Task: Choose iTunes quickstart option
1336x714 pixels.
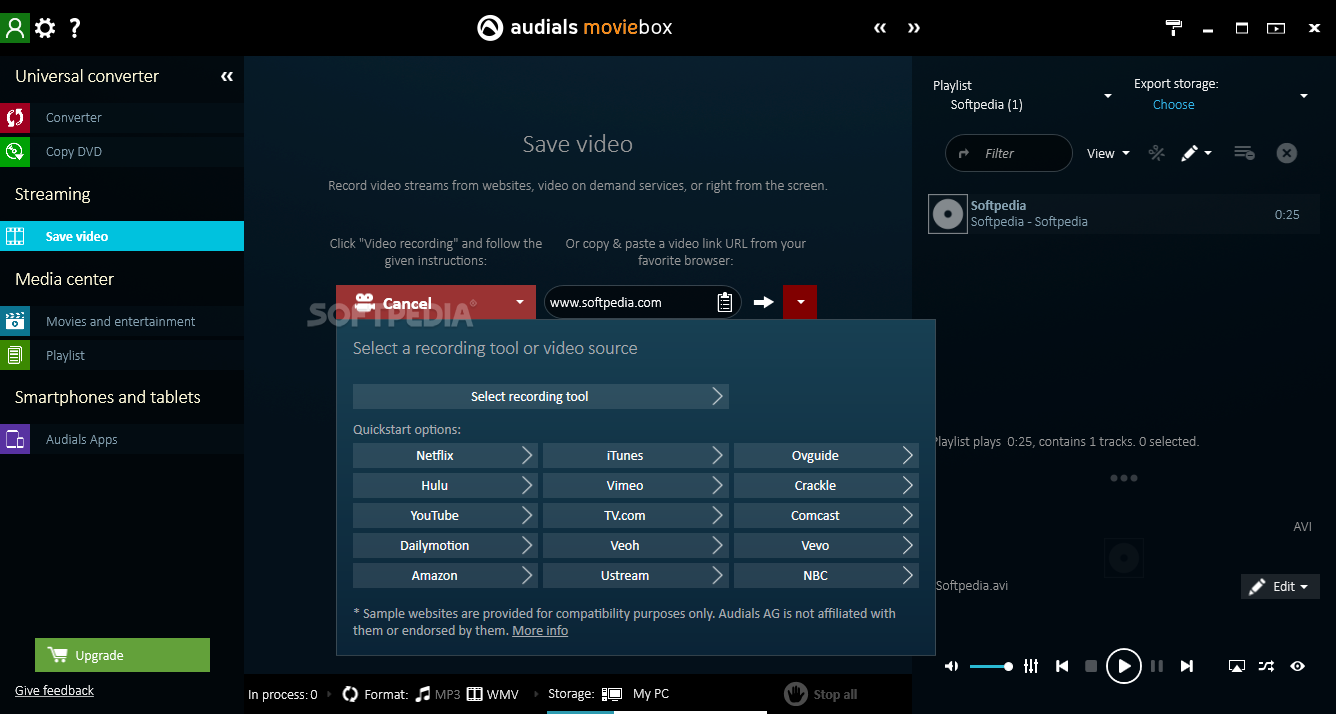Action: 635,455
